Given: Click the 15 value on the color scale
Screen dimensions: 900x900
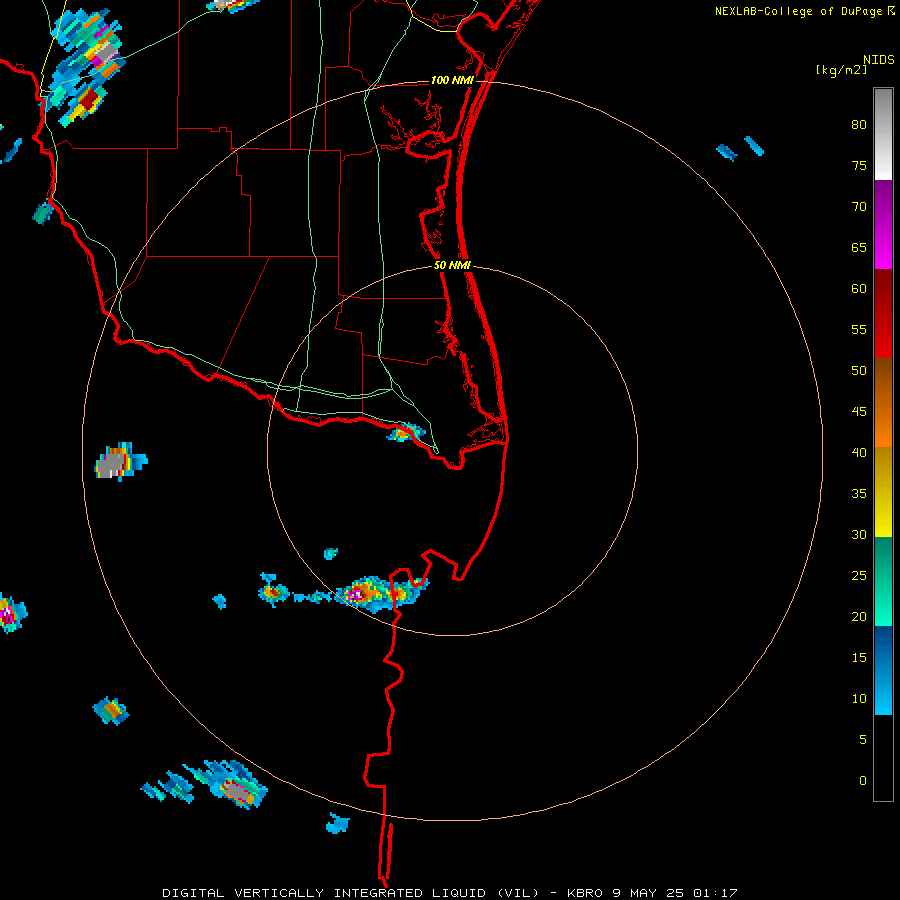Looking at the screenshot, I should pos(859,657).
